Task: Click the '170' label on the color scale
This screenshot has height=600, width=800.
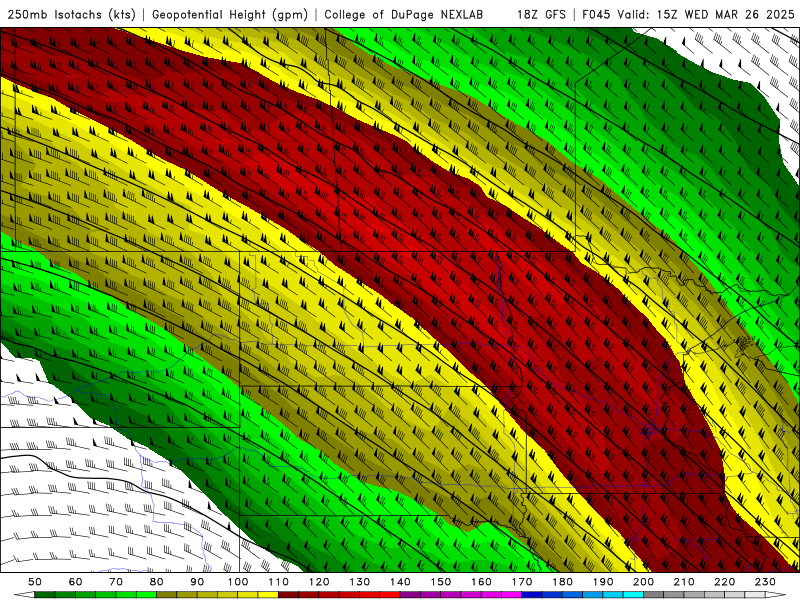Action: click(x=522, y=582)
